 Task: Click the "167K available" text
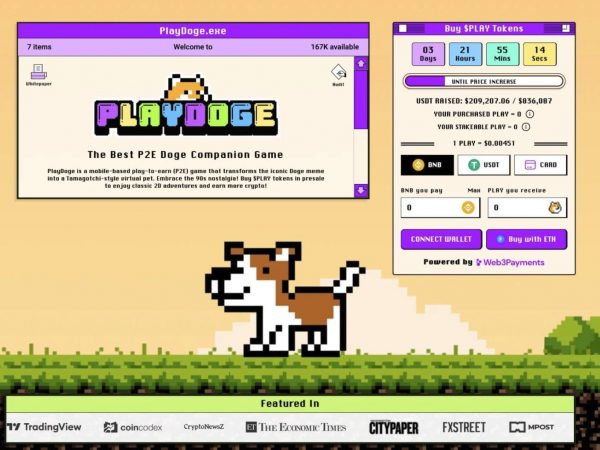tap(335, 47)
